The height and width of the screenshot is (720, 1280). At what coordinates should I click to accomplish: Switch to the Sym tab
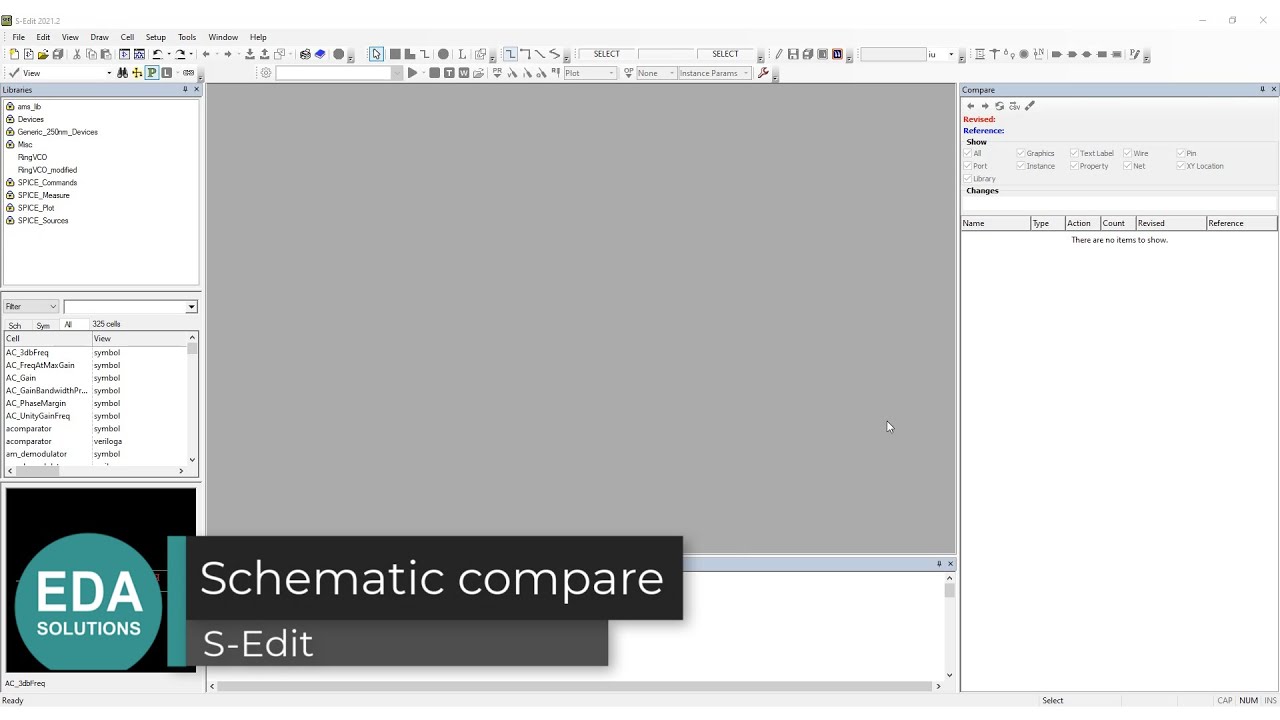click(x=43, y=325)
